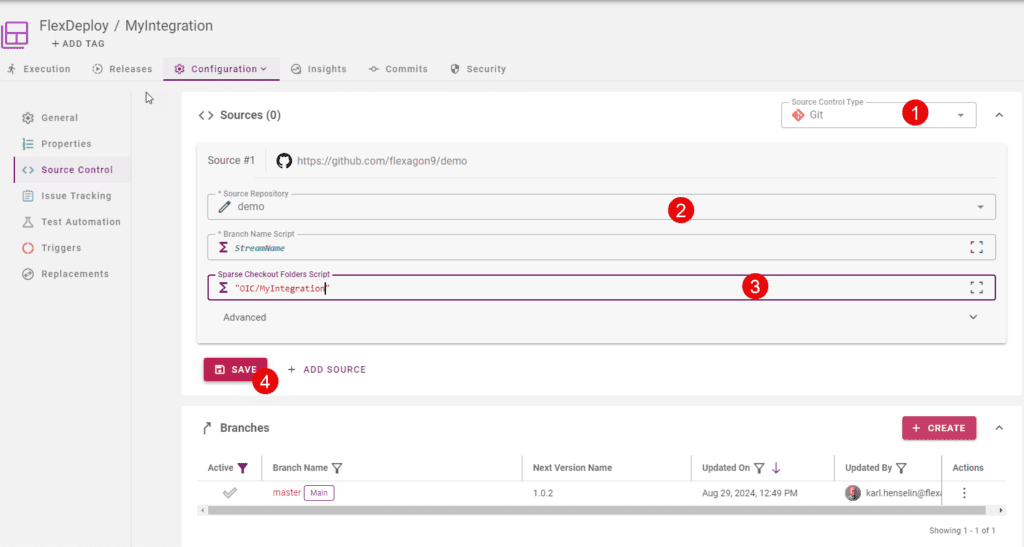
Task: Open the Execution tab
Action: (x=39, y=69)
